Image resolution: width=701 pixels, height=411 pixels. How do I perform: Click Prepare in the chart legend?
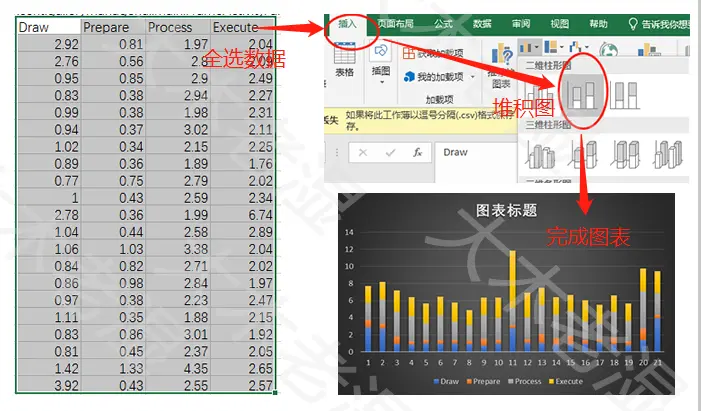click(483, 381)
